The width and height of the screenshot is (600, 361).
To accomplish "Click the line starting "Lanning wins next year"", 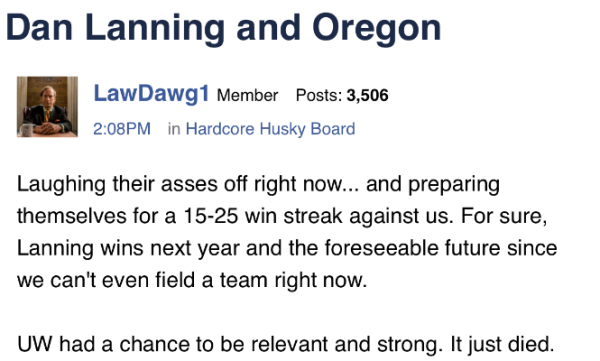I will click(x=287, y=248).
